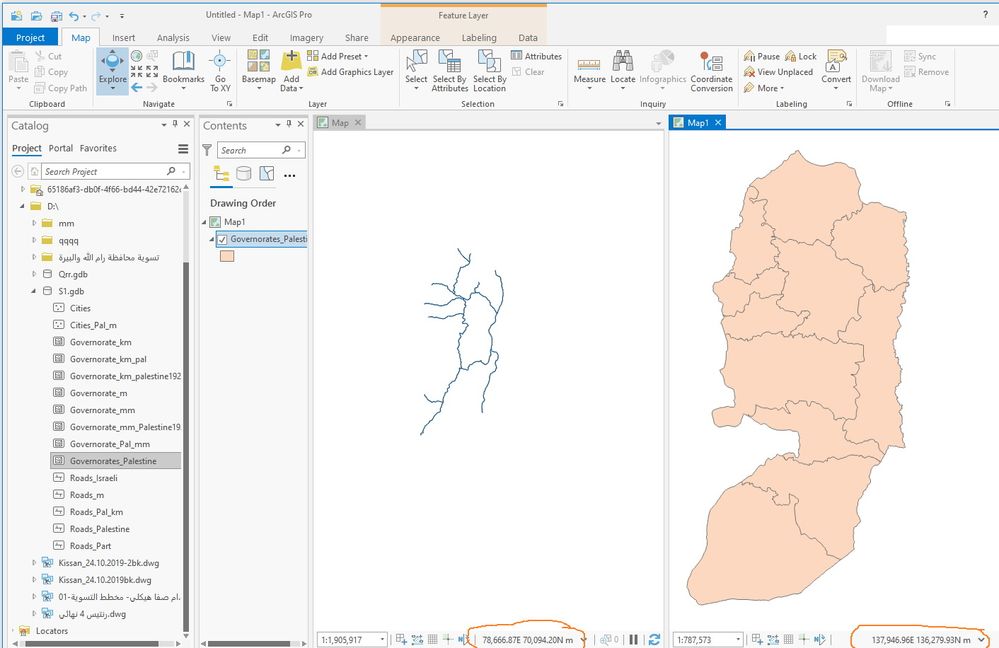Click the Add Data button
The image size is (999, 648).
(291, 71)
